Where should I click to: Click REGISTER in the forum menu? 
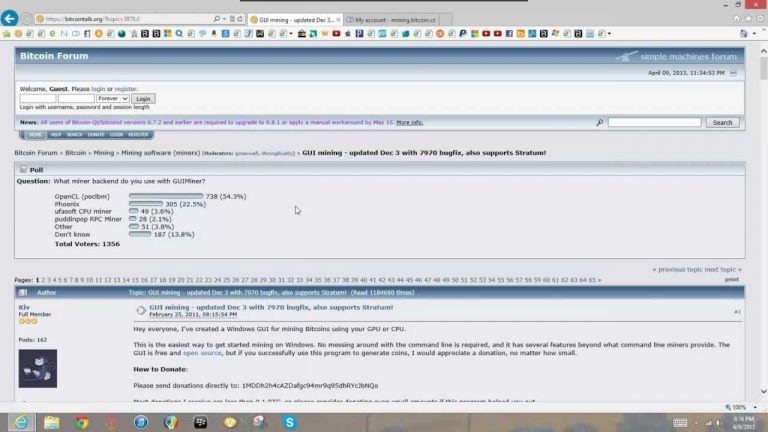tap(138, 135)
